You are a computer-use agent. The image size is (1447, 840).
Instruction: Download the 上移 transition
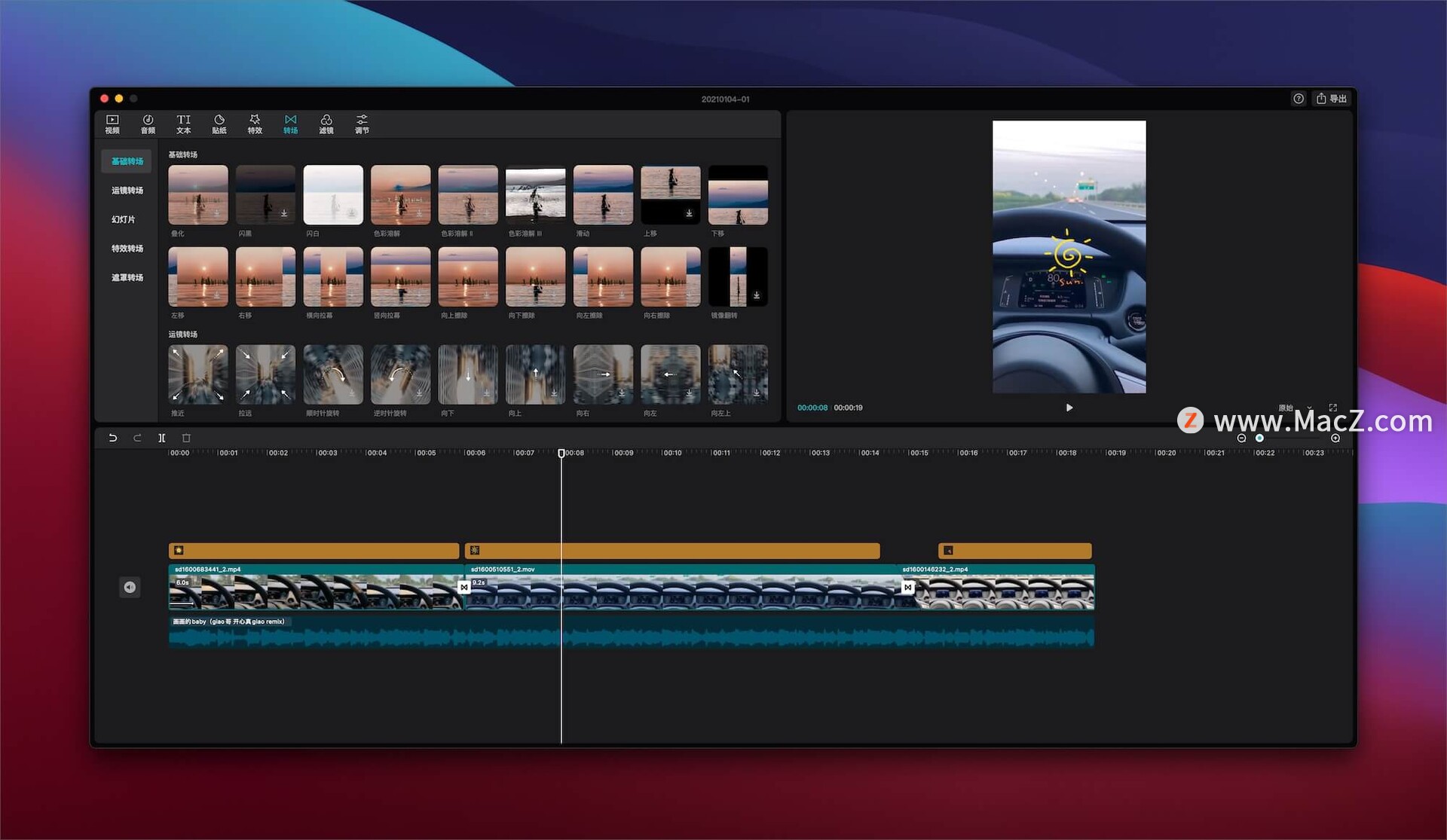click(689, 213)
